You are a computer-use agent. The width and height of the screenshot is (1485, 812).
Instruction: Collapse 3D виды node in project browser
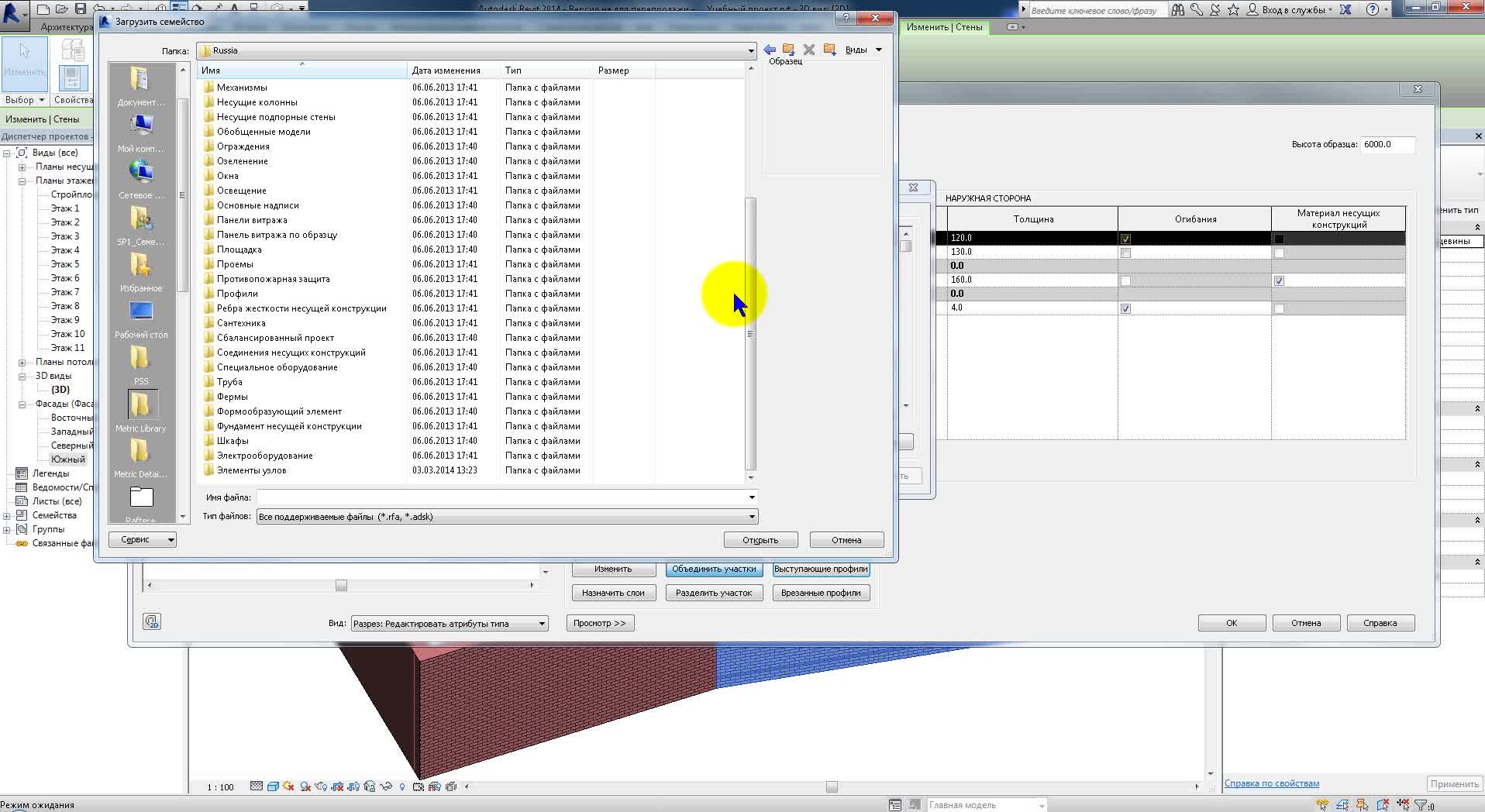pyautogui.click(x=22, y=376)
